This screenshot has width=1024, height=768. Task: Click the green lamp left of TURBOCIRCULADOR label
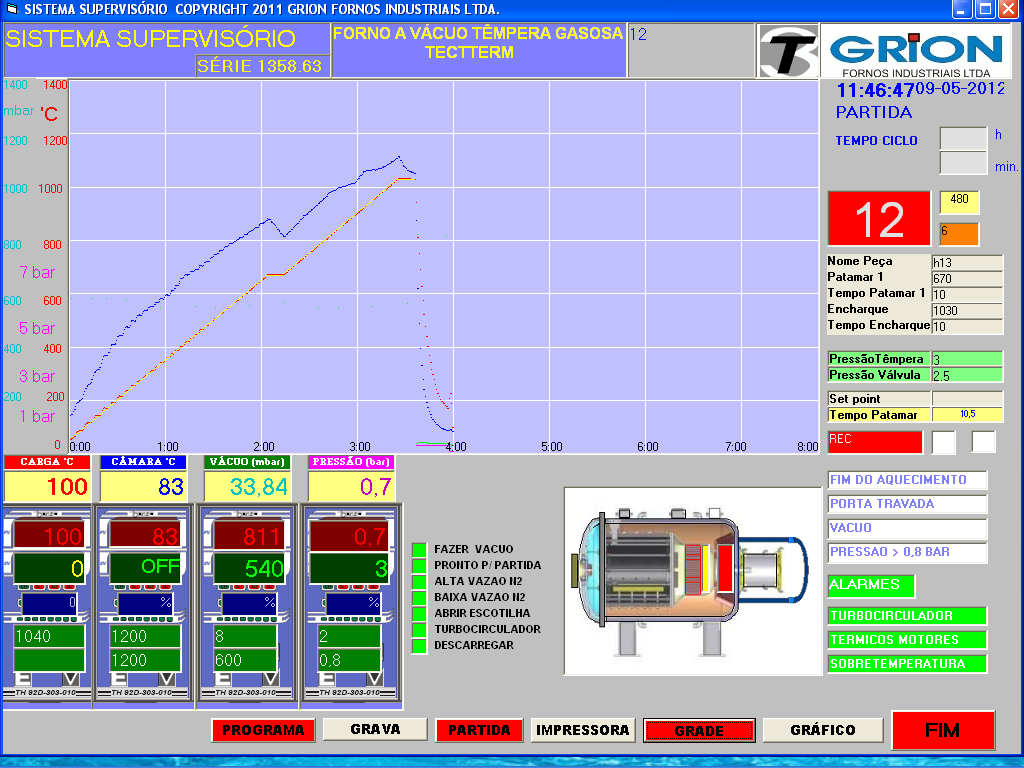point(419,630)
